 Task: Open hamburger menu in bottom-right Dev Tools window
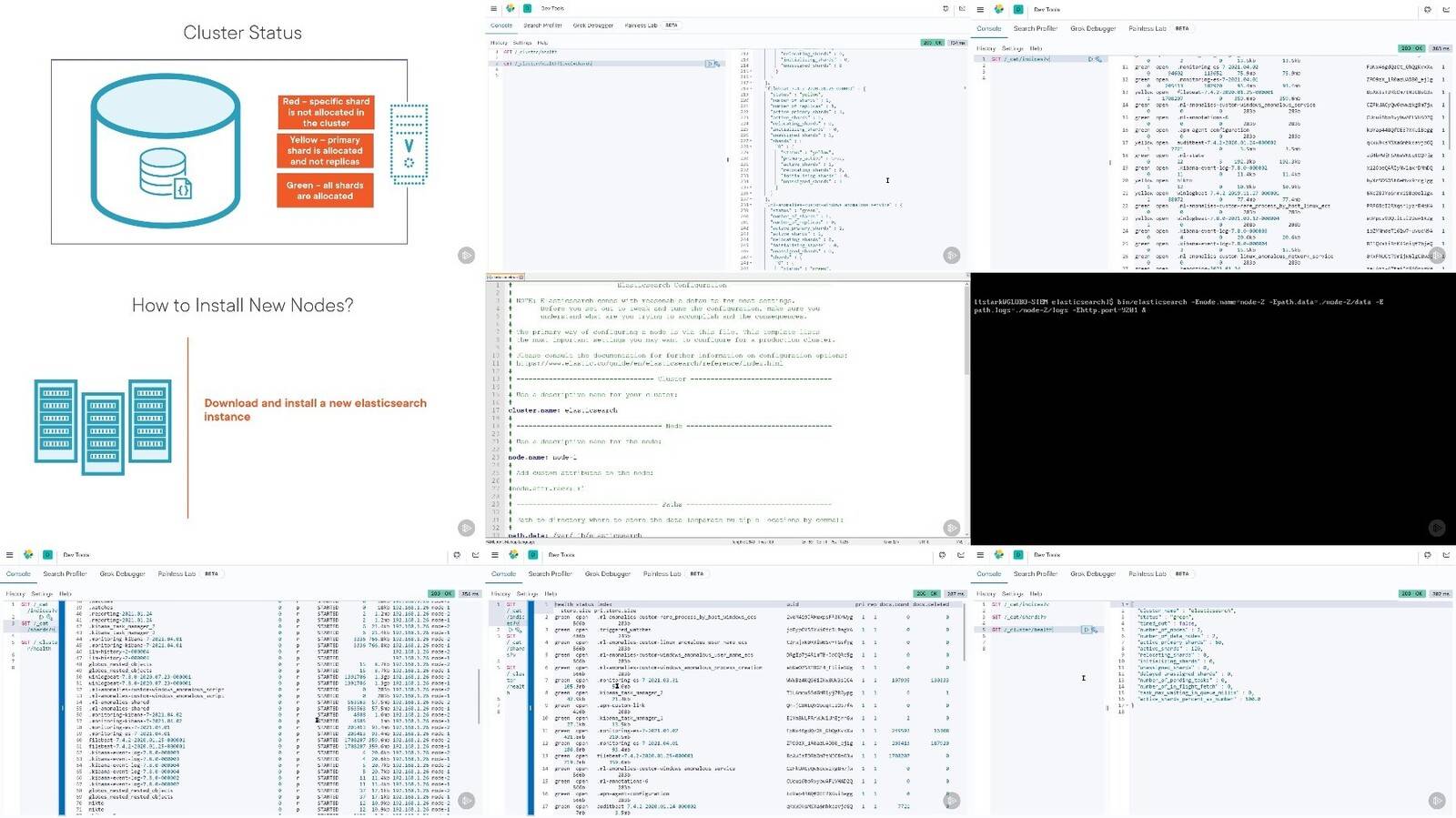pyautogui.click(x=979, y=555)
